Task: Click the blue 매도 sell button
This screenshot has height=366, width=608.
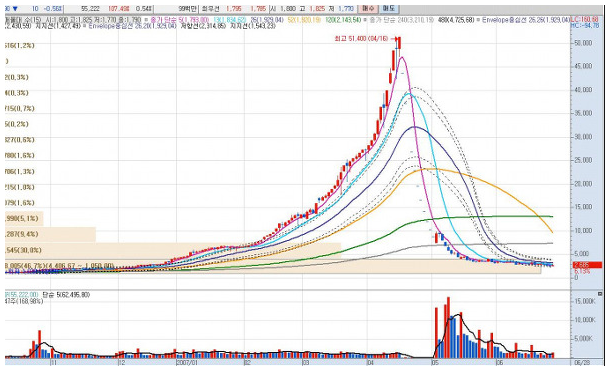Action: click(389, 8)
